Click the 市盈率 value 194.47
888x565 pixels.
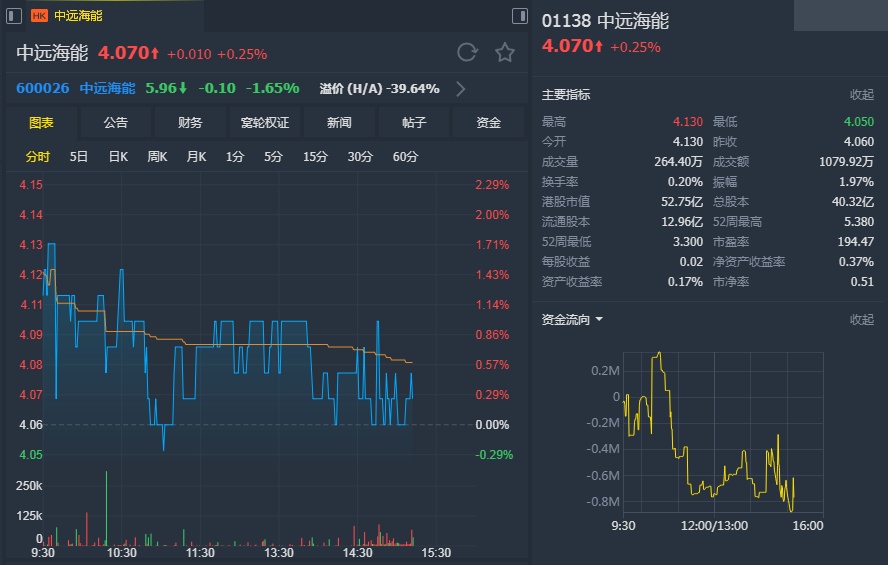point(856,242)
